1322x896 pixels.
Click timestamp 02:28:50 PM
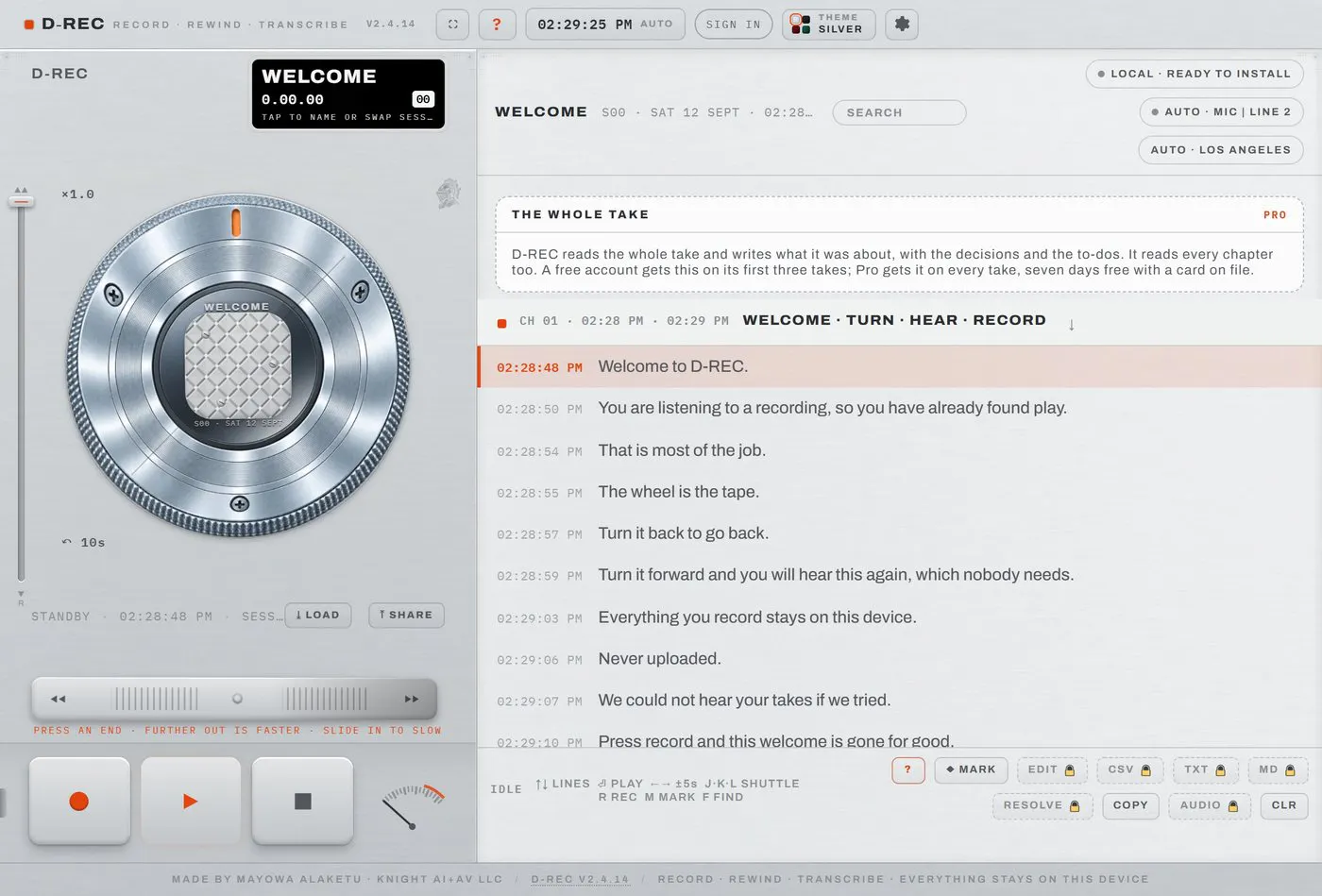(x=539, y=410)
